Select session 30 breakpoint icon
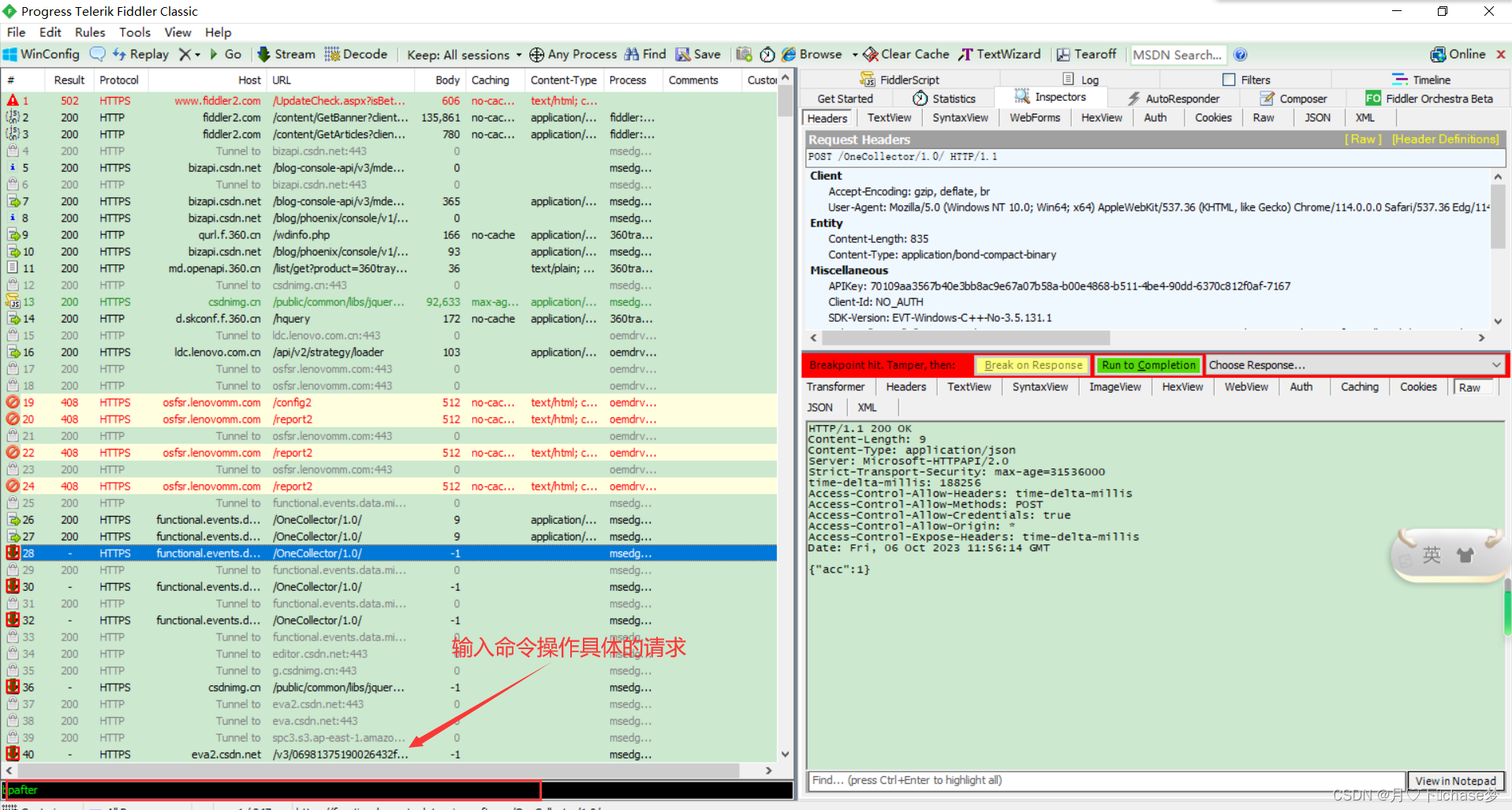Viewport: 1512px width, 810px height. tap(13, 587)
